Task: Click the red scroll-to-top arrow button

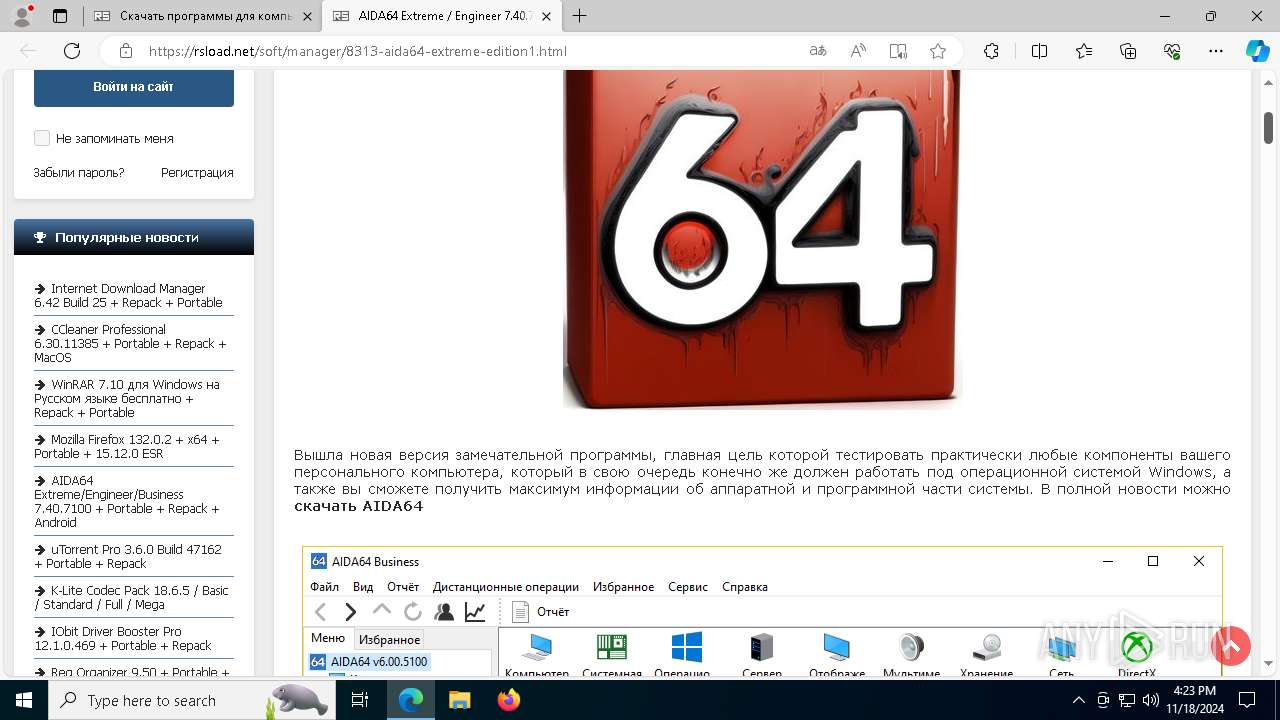Action: (x=1231, y=646)
